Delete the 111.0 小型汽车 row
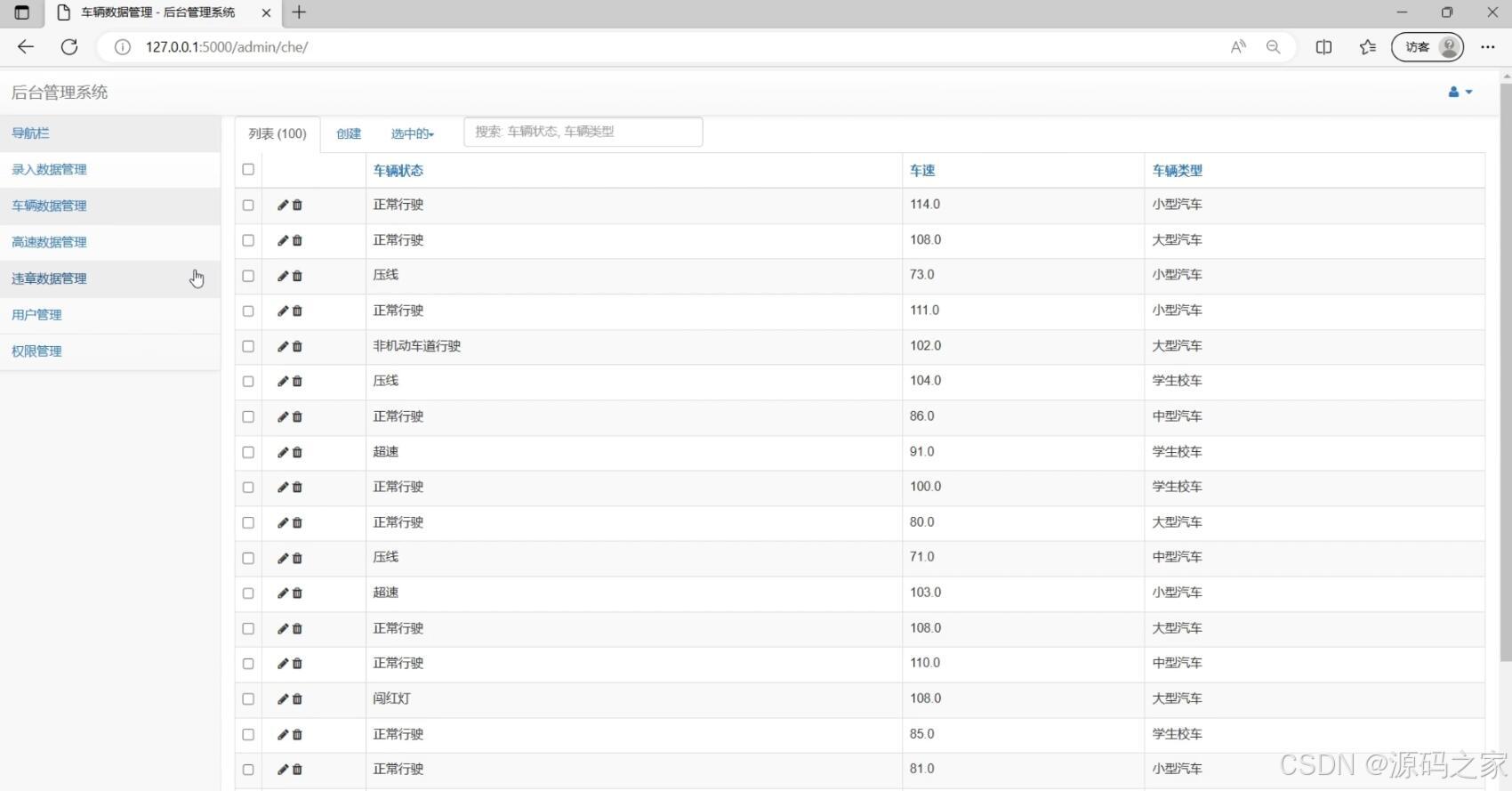 point(297,311)
